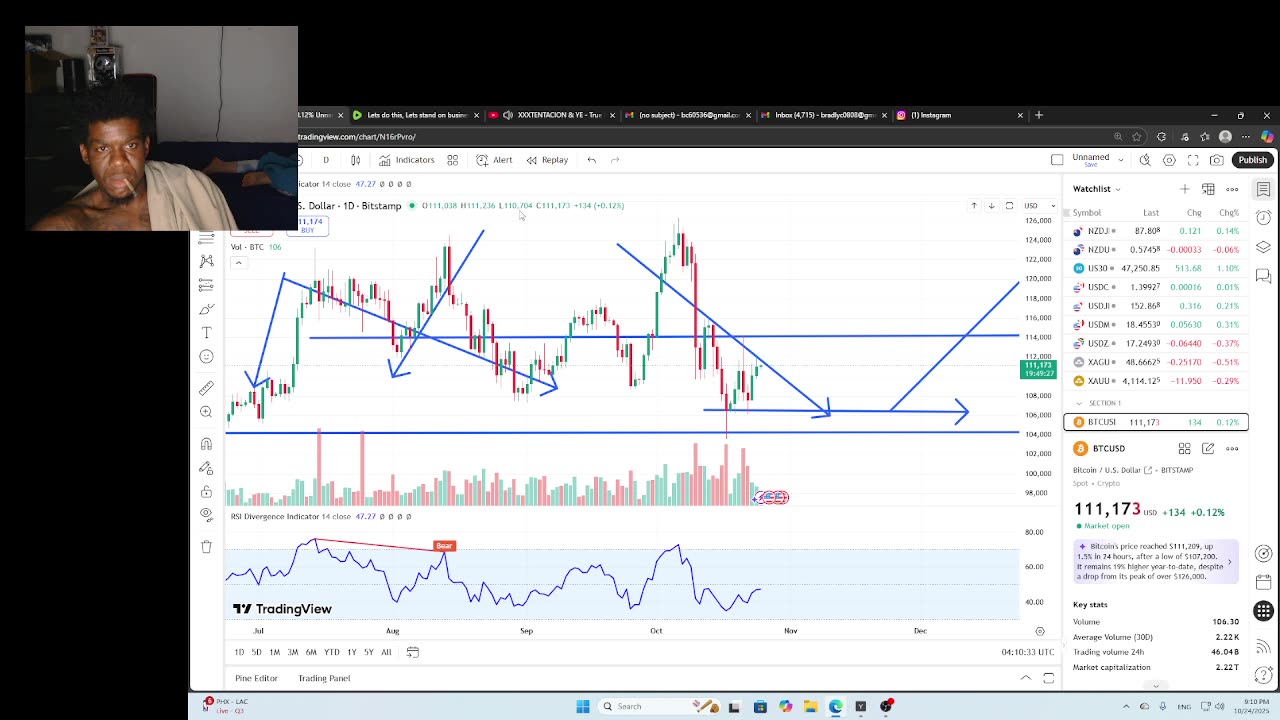Screen dimensions: 1280x720
Task: Take a chart snapshot with camera icon
Action: 1217,160
